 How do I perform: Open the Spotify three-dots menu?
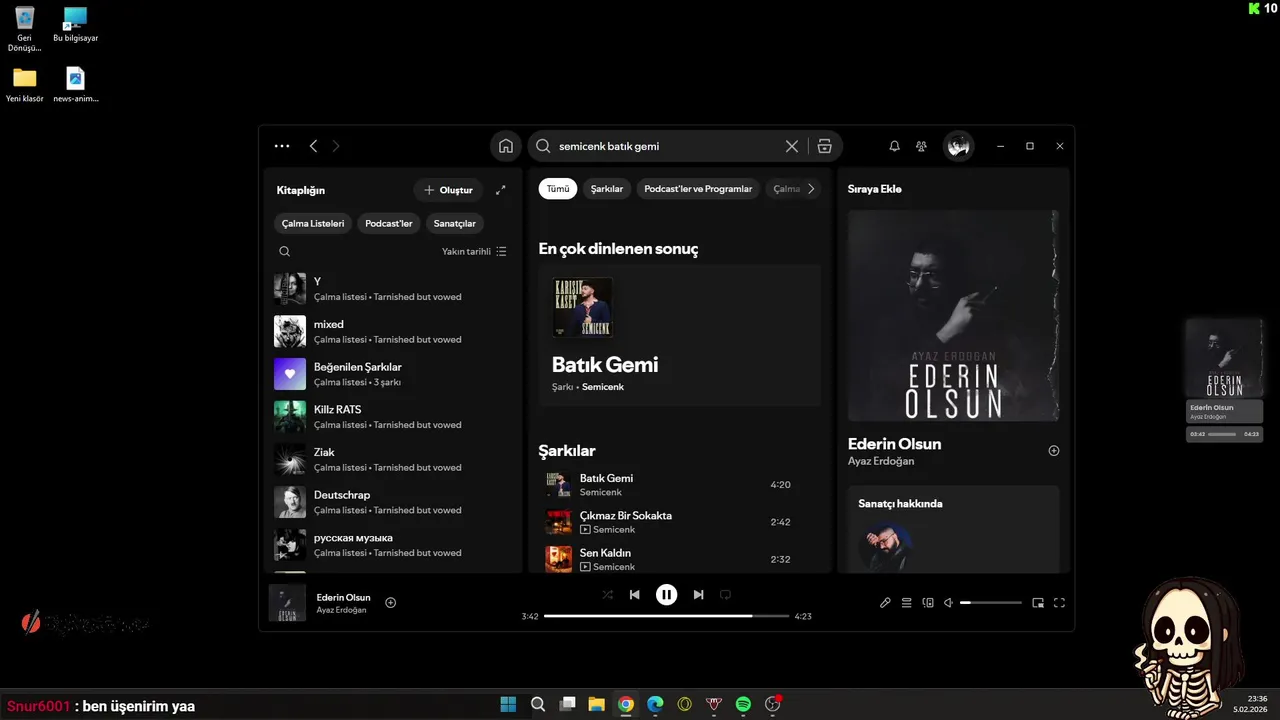[282, 146]
